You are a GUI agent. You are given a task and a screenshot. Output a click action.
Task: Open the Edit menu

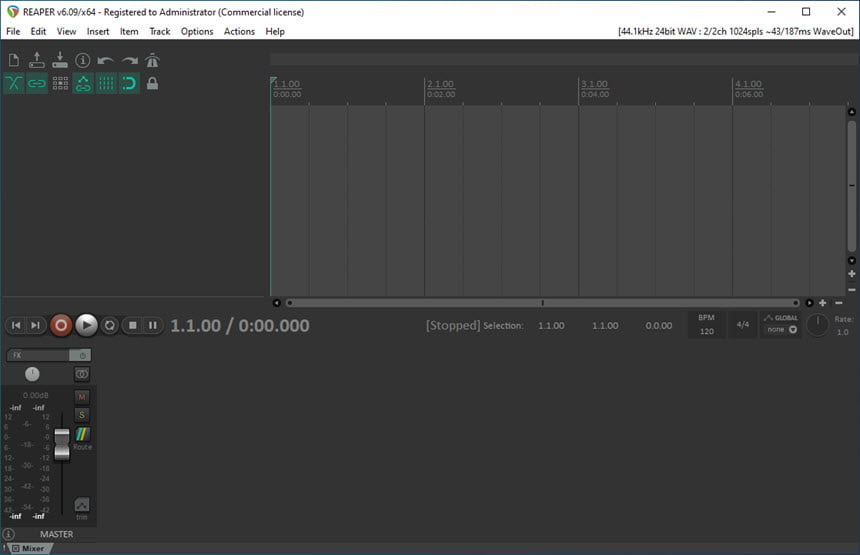pyautogui.click(x=38, y=31)
